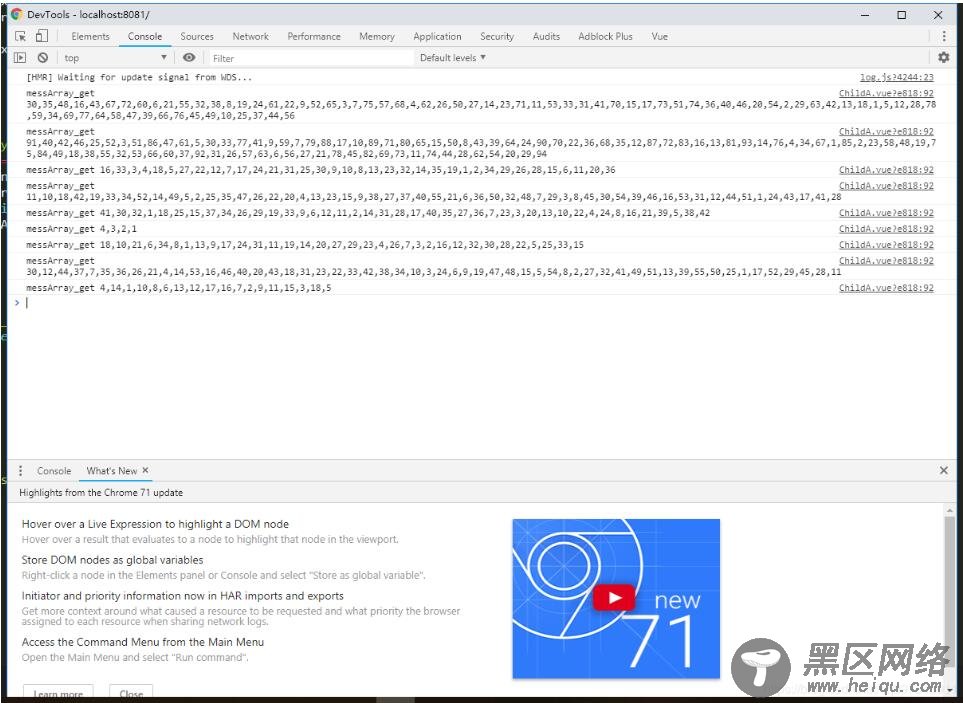
Task: Focus the console Filter input field
Action: 310,58
